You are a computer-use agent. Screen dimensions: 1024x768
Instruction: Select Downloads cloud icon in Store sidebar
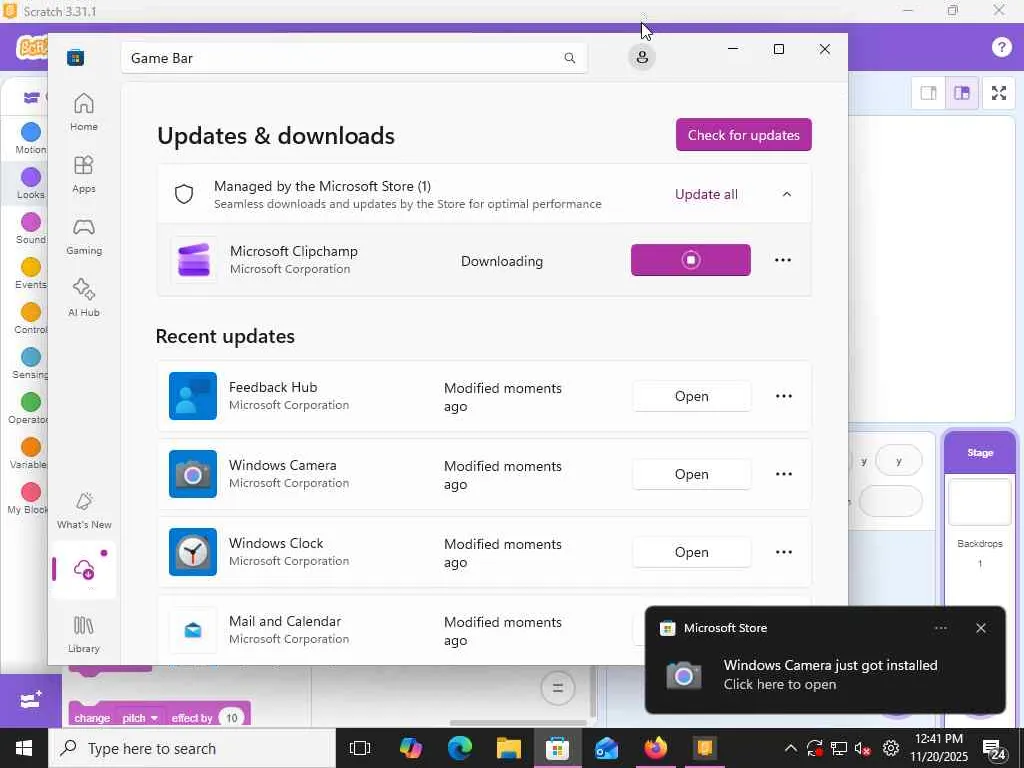point(84,569)
